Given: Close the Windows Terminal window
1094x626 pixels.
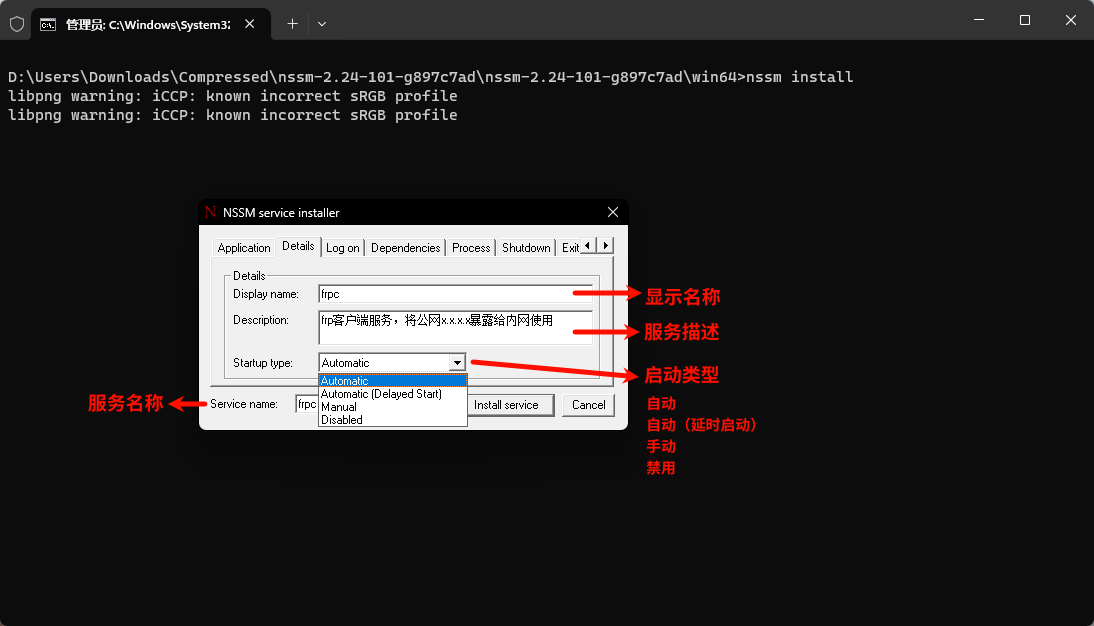Looking at the screenshot, I should pos(1071,20).
